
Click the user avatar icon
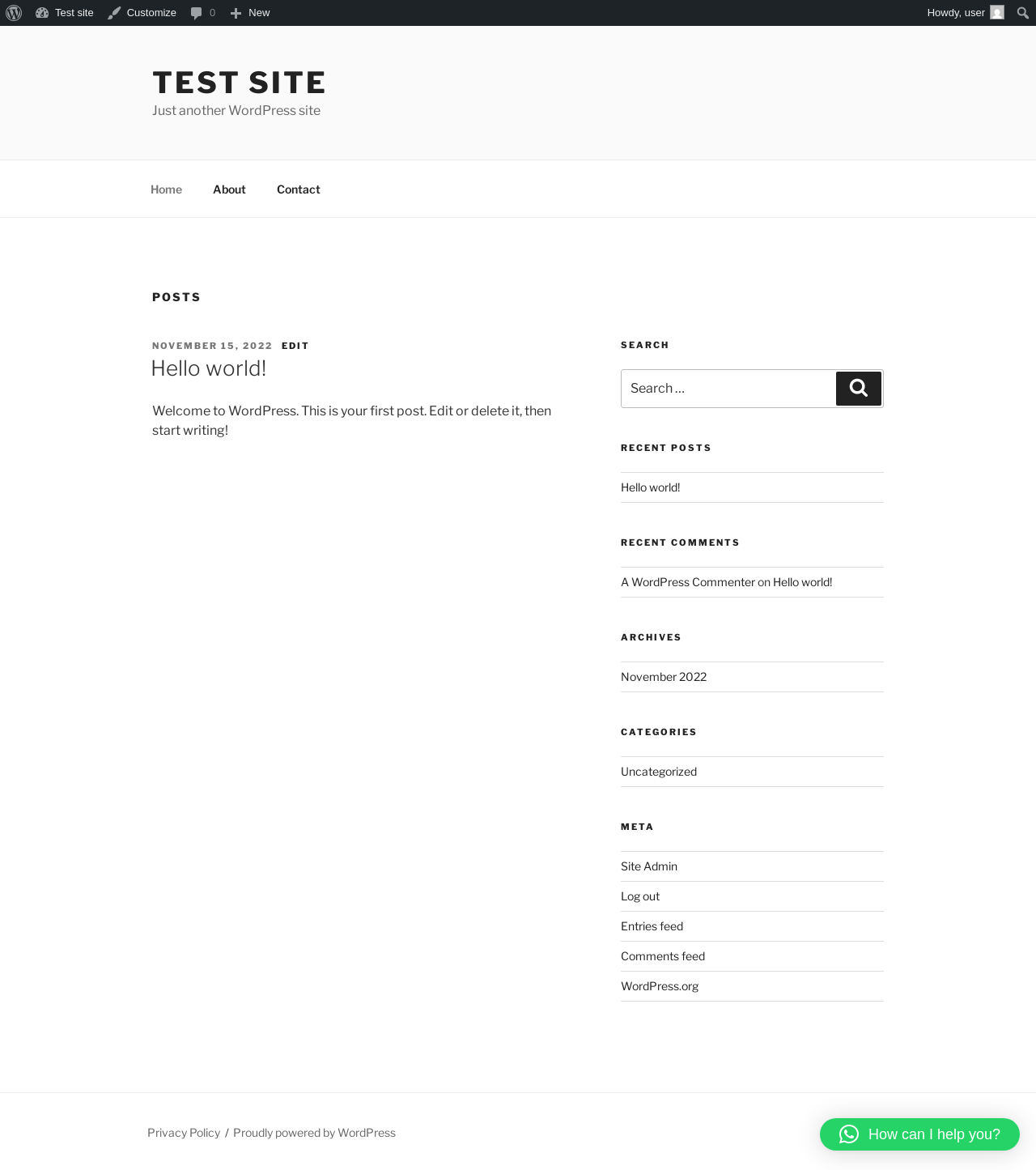[997, 13]
